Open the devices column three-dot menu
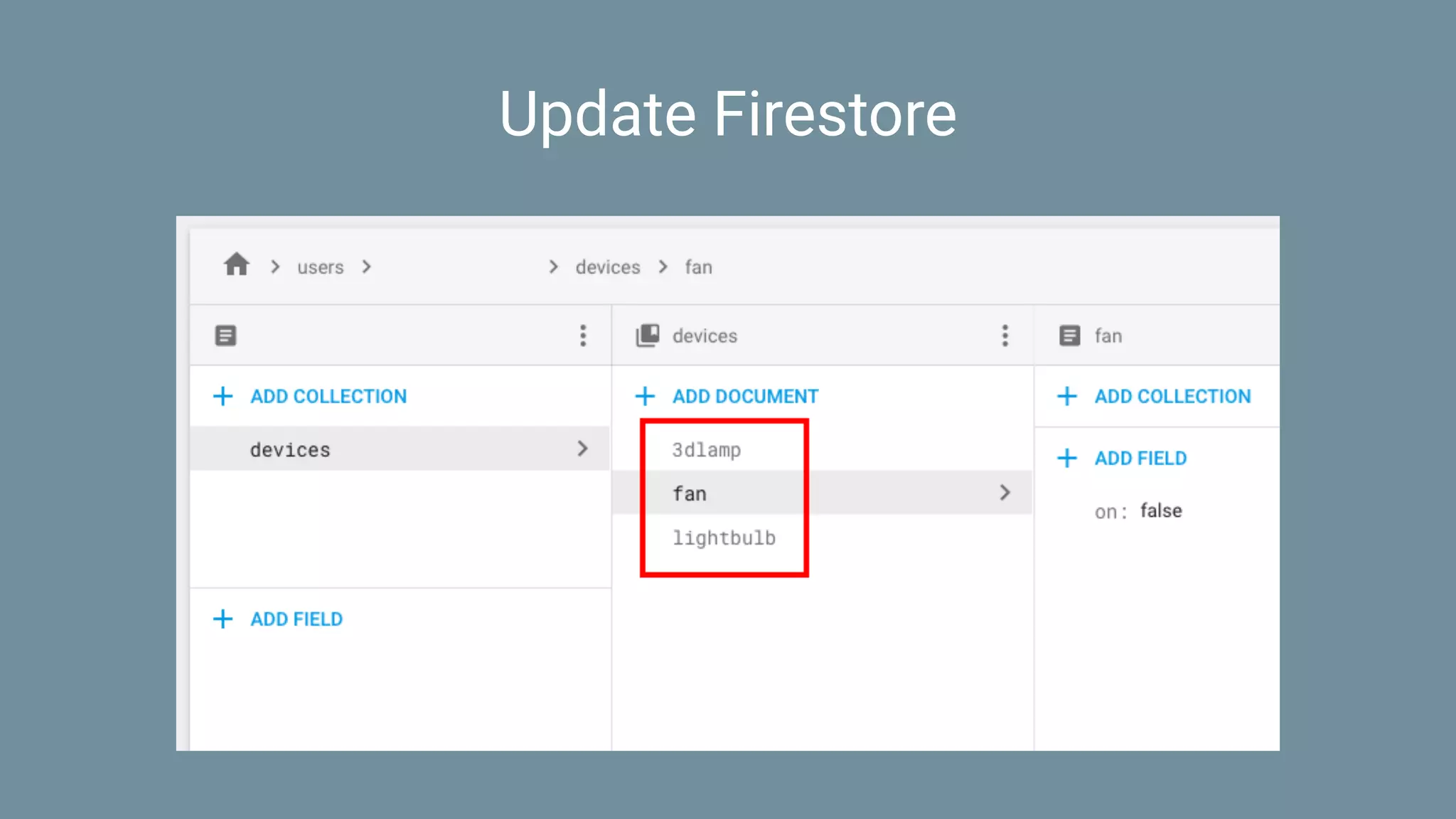 1005,336
